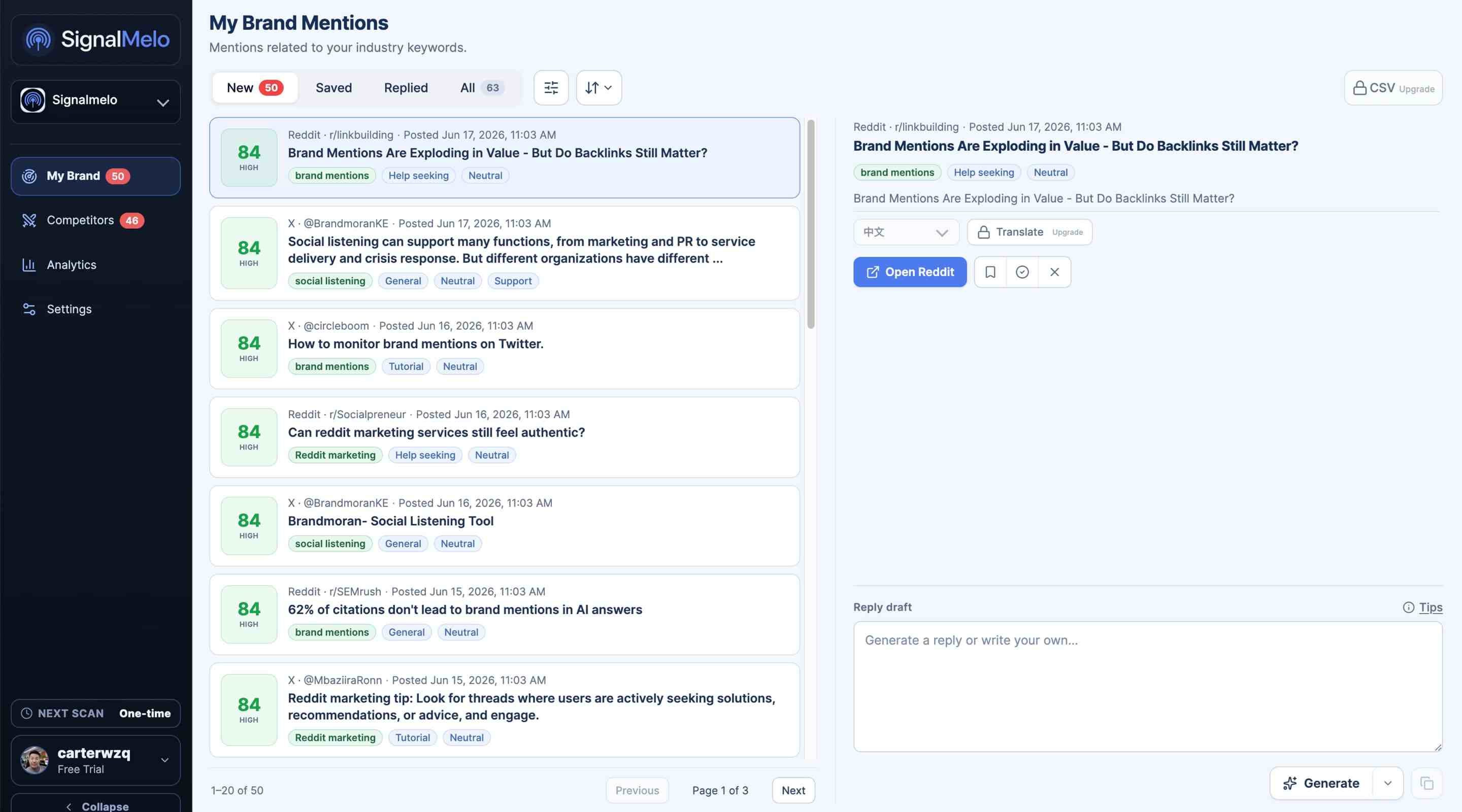Screen dimensions: 1462x812
Task: Go to My Brand in sidebar
Action: click(95, 177)
